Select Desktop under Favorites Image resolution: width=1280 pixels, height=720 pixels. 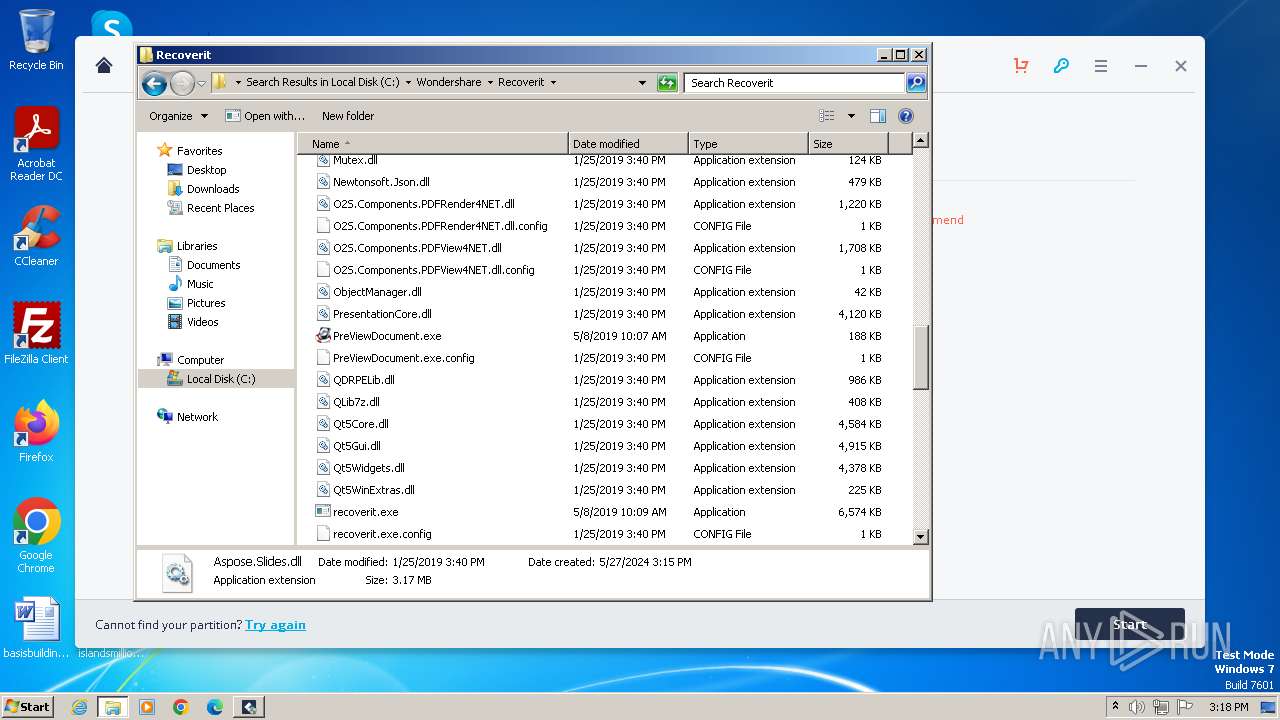point(206,170)
